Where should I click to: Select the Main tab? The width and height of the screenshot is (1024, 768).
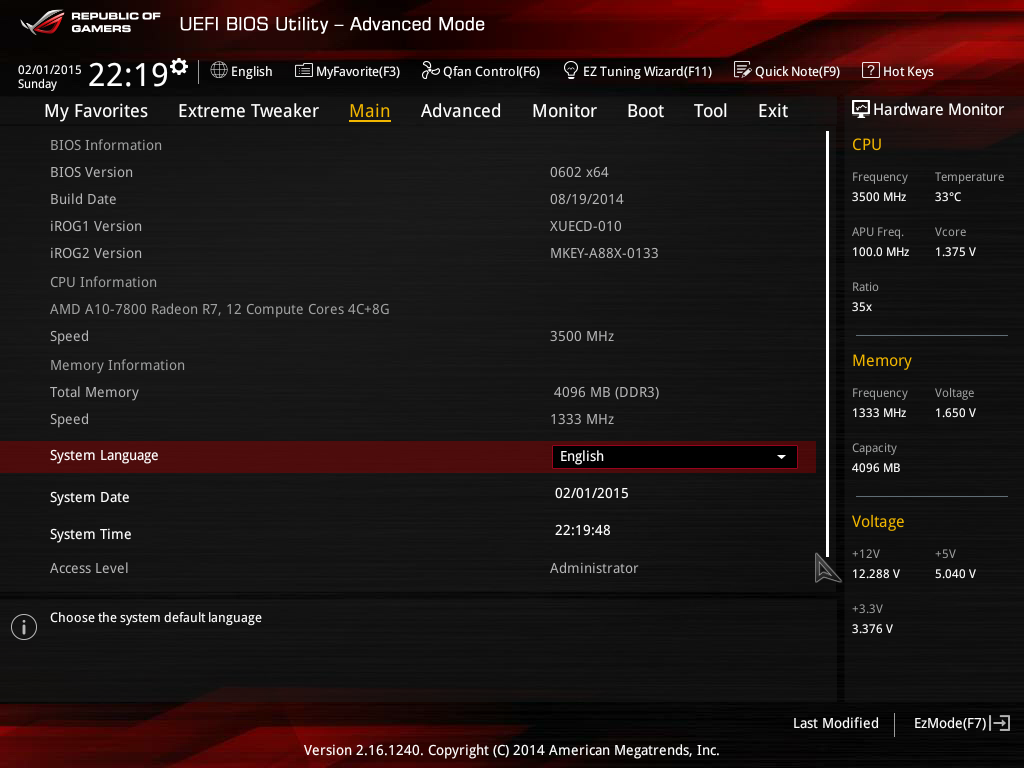point(370,111)
